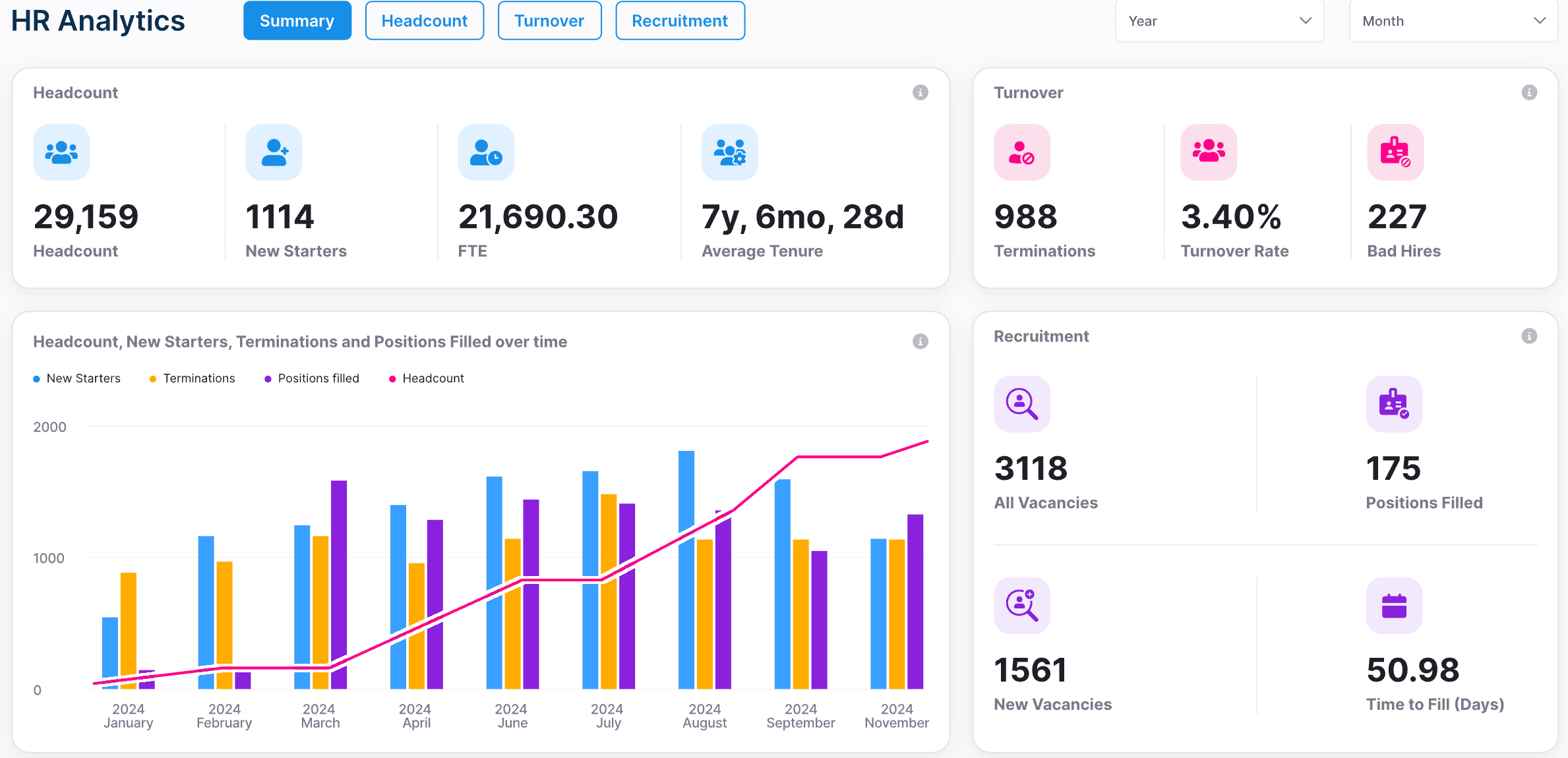Image resolution: width=1568 pixels, height=758 pixels.
Task: Click the Bad Hires badge icon
Action: (1395, 152)
